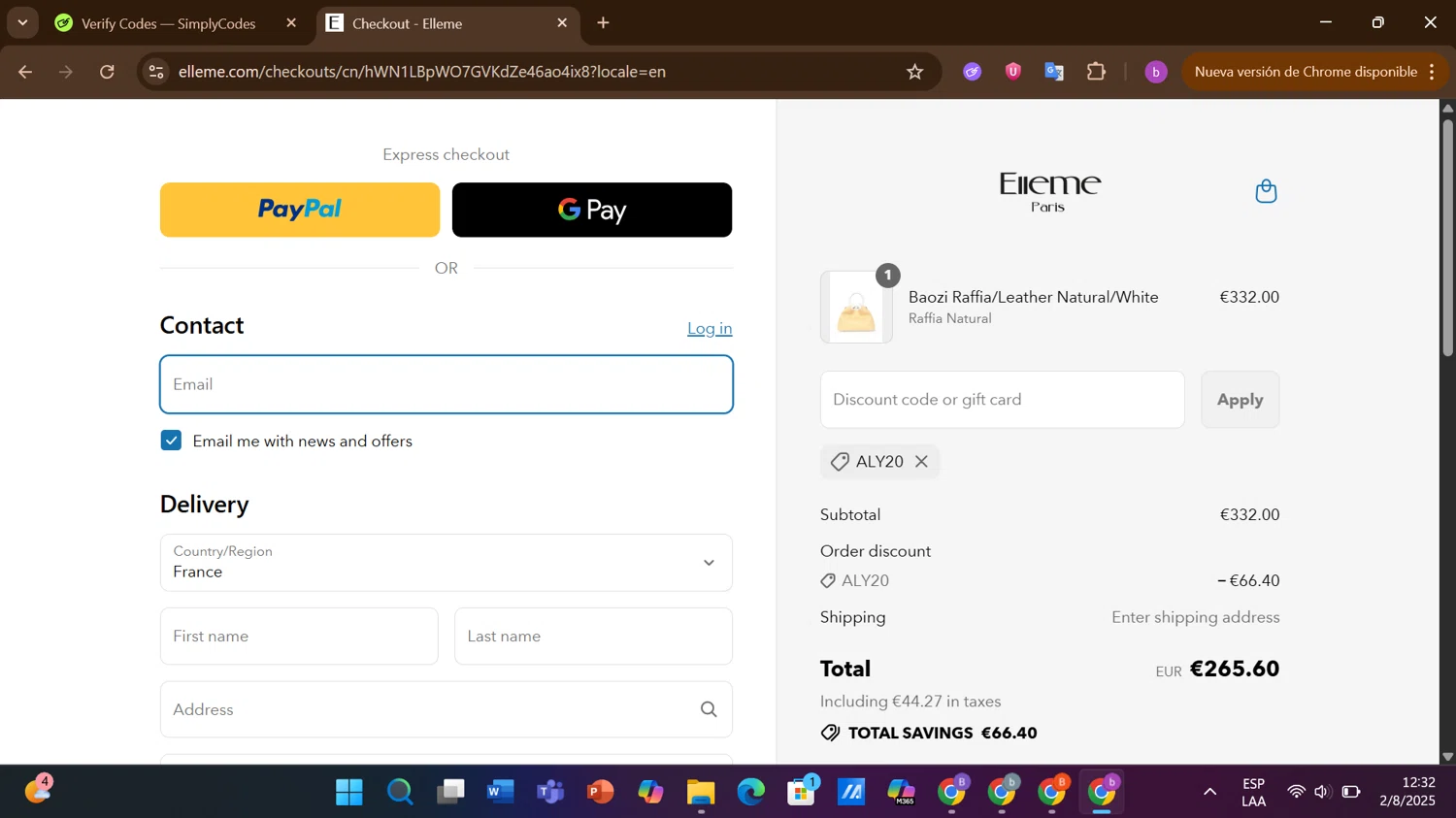Focus the Email input field
Viewport: 1456px width, 818px height.
(x=447, y=384)
